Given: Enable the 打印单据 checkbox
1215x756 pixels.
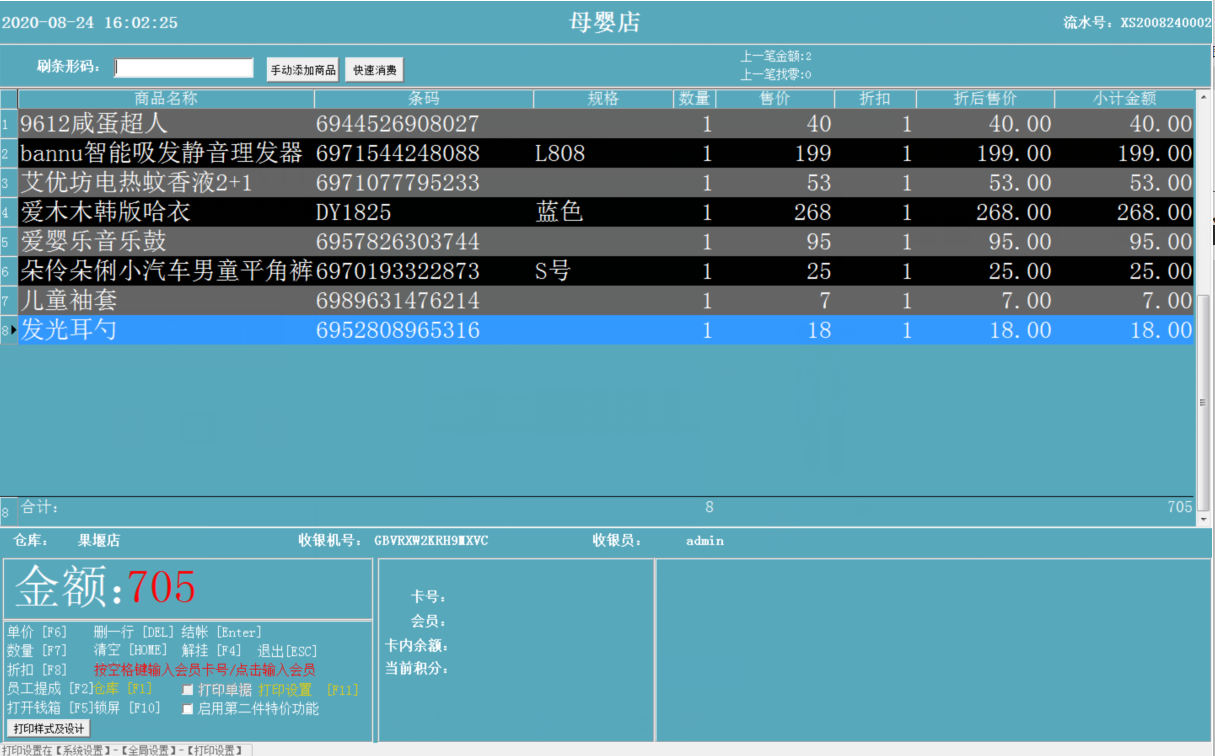Looking at the screenshot, I should click(188, 690).
